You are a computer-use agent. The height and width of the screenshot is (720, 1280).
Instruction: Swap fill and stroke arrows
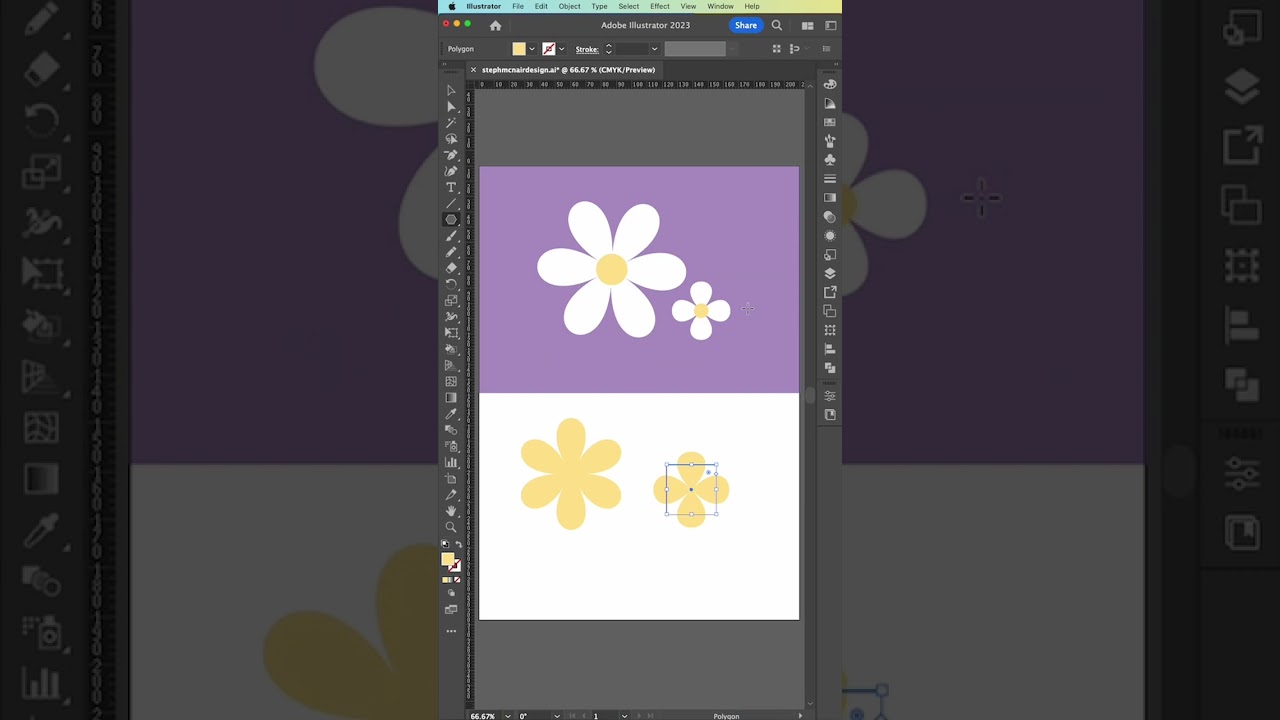pyautogui.click(x=459, y=544)
